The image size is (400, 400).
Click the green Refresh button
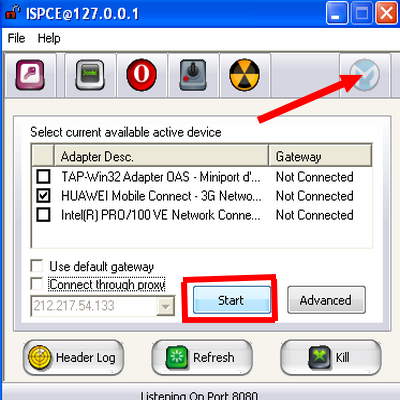pyautogui.click(x=202, y=358)
